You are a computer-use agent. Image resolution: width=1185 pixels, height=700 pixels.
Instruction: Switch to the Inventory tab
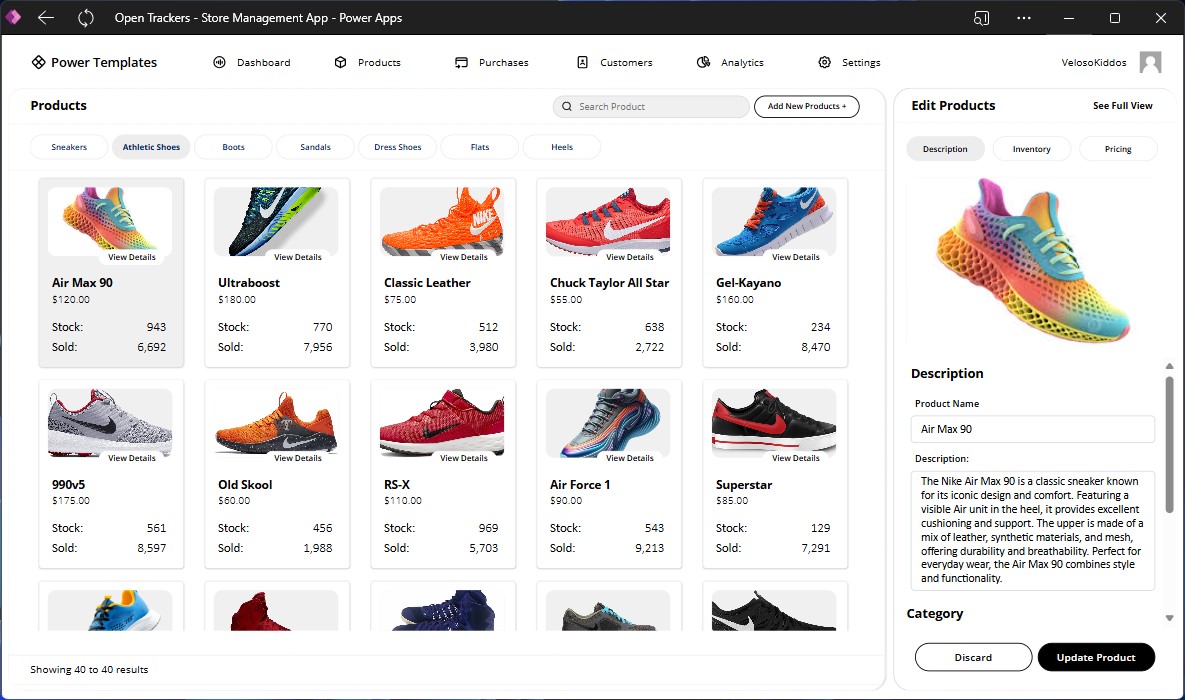click(x=1031, y=149)
